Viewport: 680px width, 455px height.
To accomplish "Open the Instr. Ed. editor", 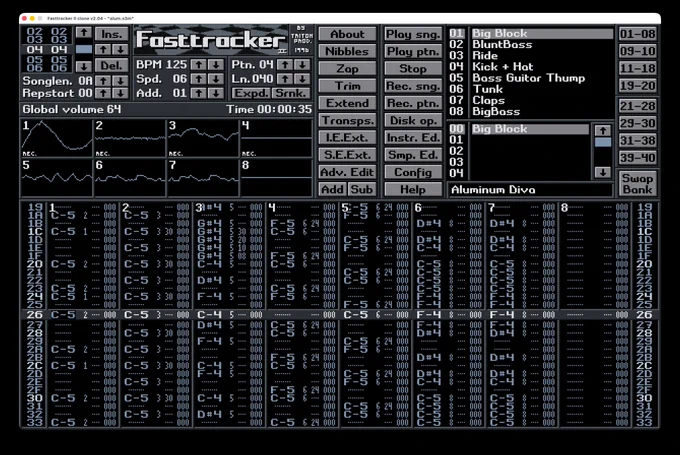I will [x=413, y=138].
